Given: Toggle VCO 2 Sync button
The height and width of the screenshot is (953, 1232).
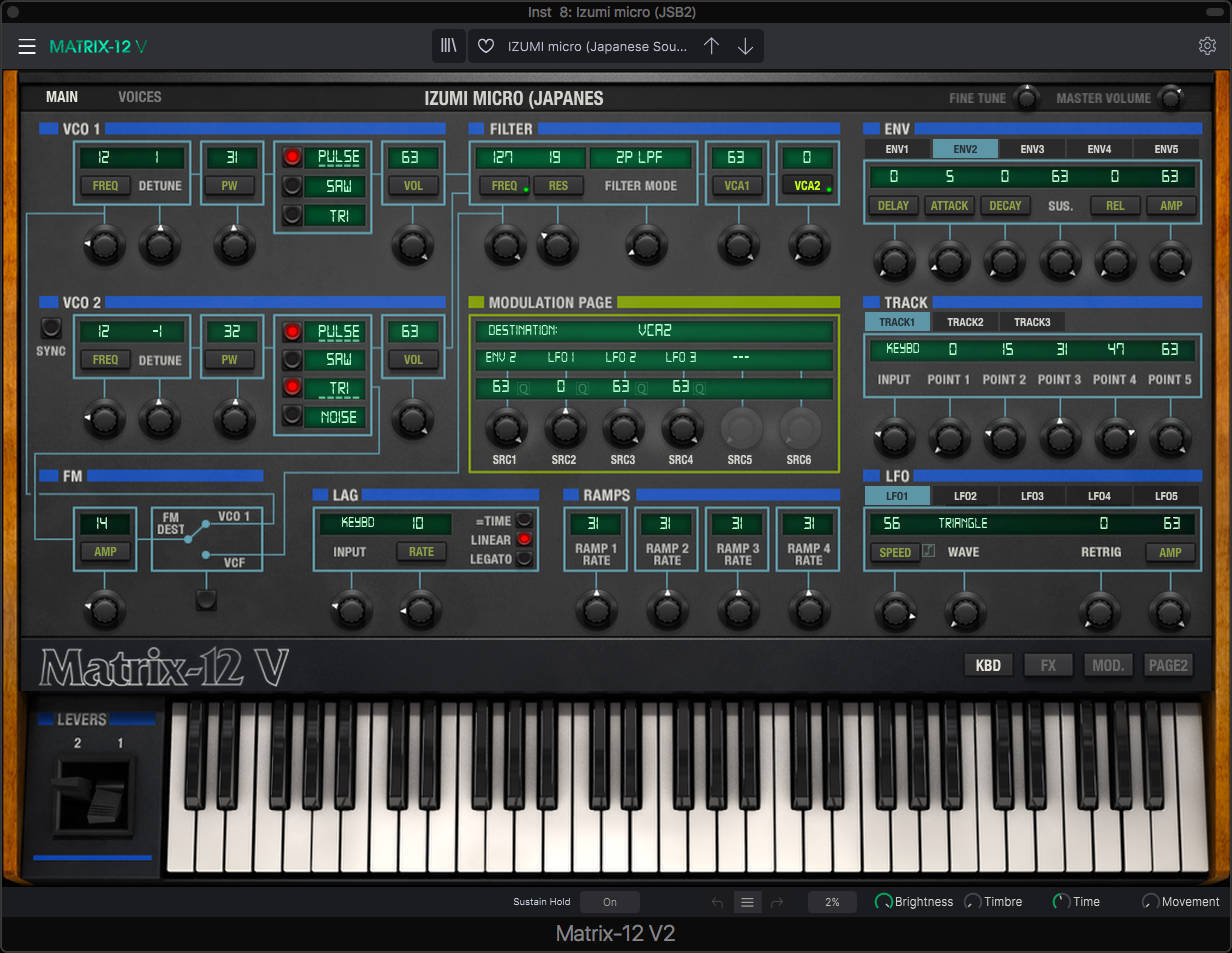Looking at the screenshot, I should (x=50, y=327).
